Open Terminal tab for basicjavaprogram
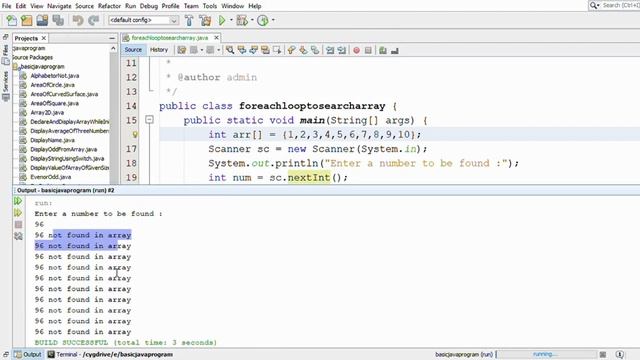The width and height of the screenshot is (640, 360). pos(110,354)
